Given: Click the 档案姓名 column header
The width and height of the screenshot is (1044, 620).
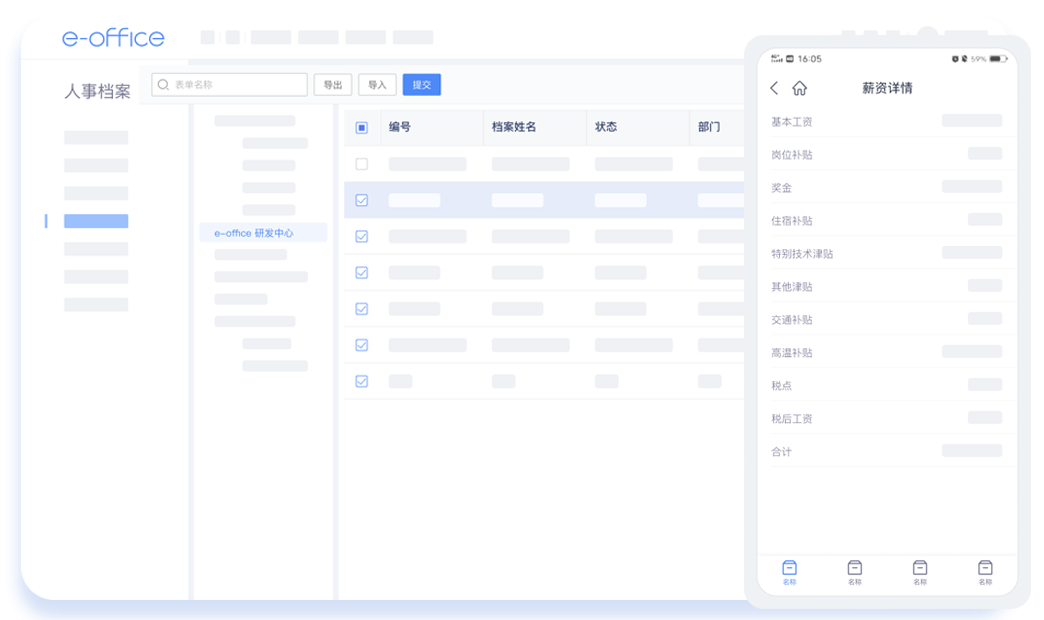Looking at the screenshot, I should (514, 127).
